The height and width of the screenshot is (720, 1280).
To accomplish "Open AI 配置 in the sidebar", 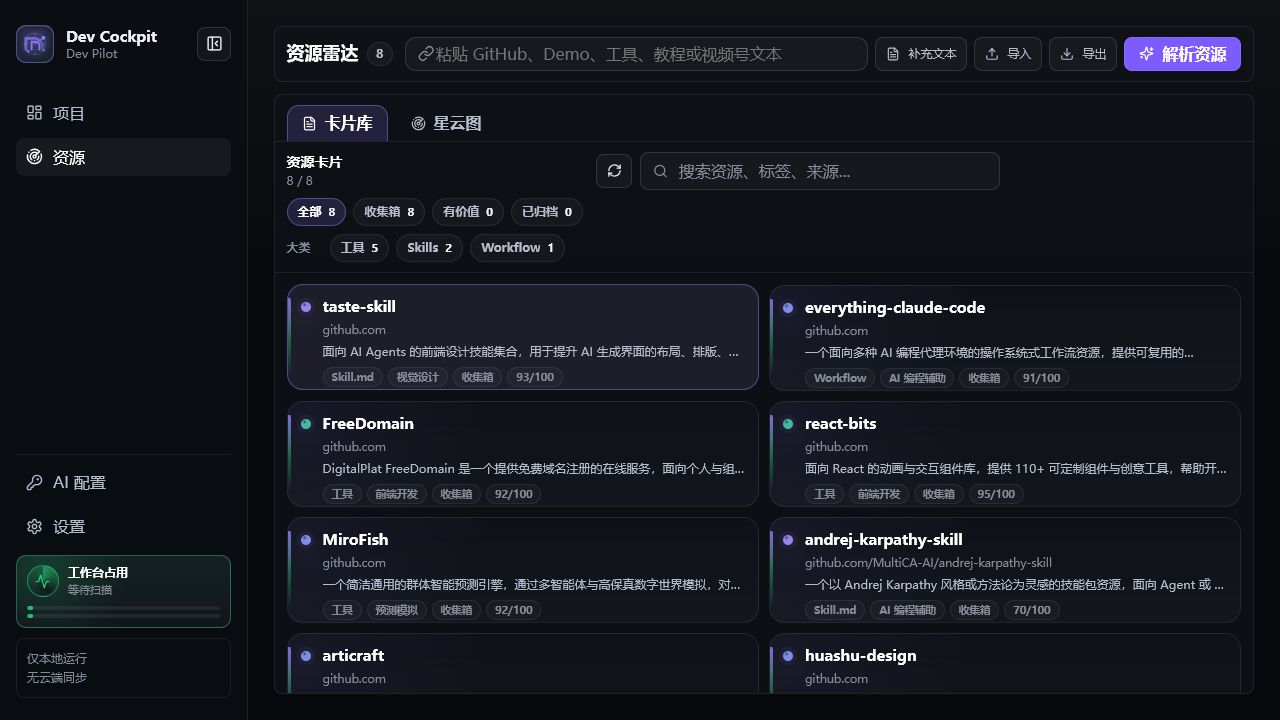I will pyautogui.click(x=123, y=483).
